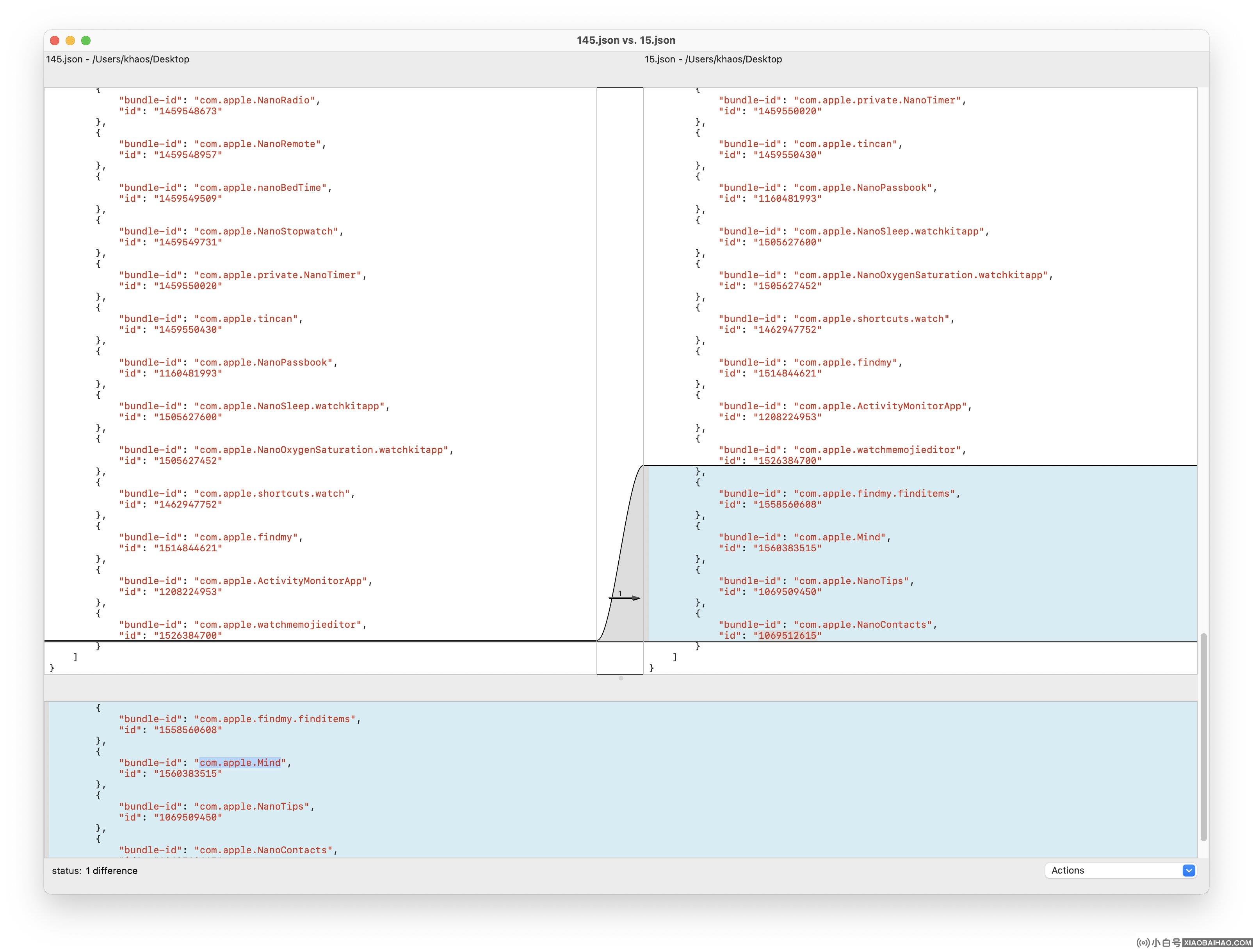Select the com.apple.NanoRadio bundle-id line
The width and height of the screenshot is (1253, 952).
219,100
